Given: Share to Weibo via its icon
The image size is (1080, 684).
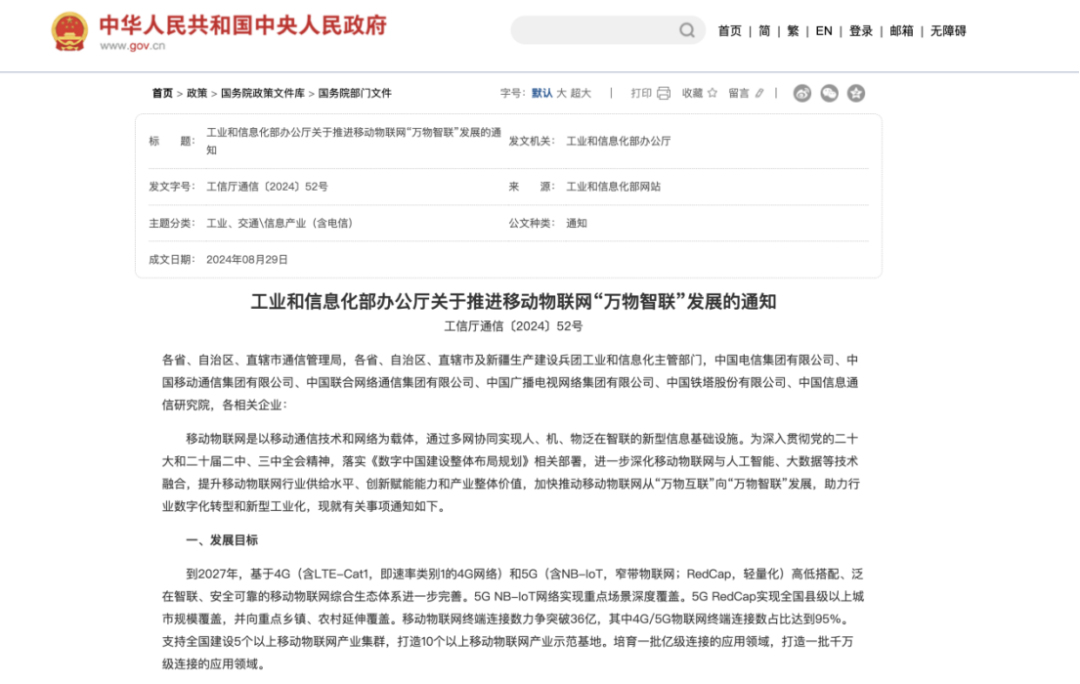Looking at the screenshot, I should (x=802, y=93).
